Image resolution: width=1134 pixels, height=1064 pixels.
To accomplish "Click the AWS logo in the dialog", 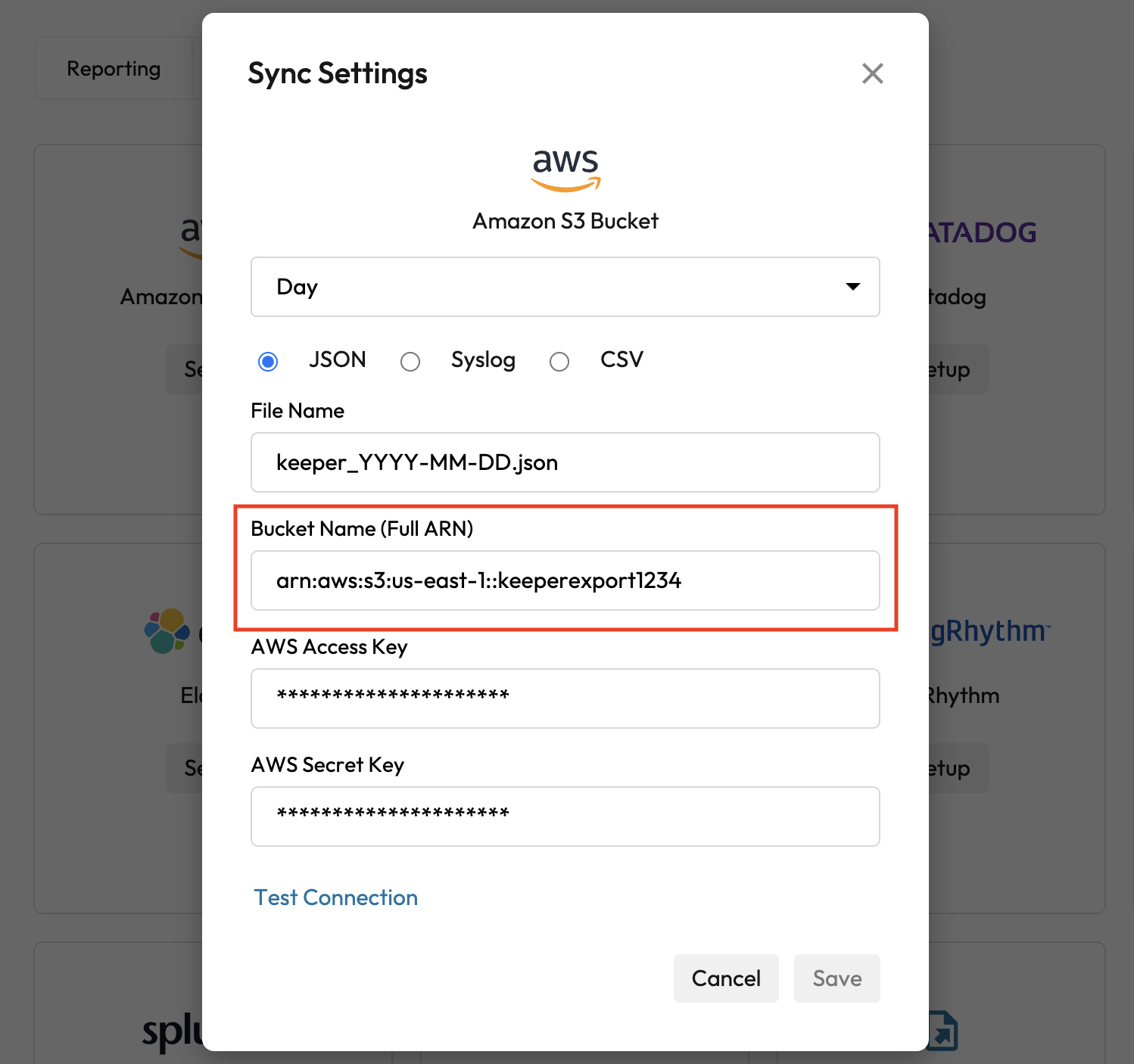I will coord(565,168).
